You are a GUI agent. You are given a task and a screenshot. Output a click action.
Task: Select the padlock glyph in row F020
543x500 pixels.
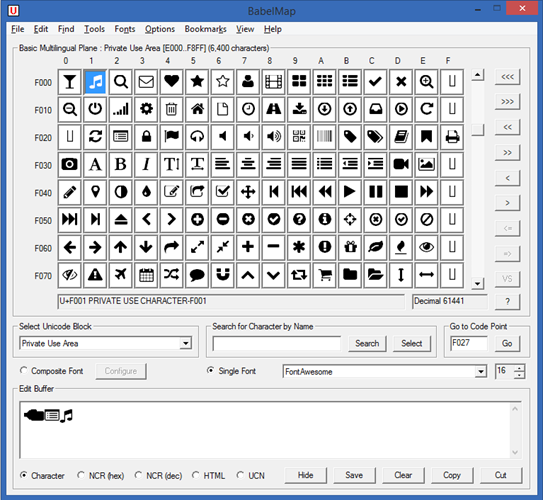pyautogui.click(x=146, y=137)
